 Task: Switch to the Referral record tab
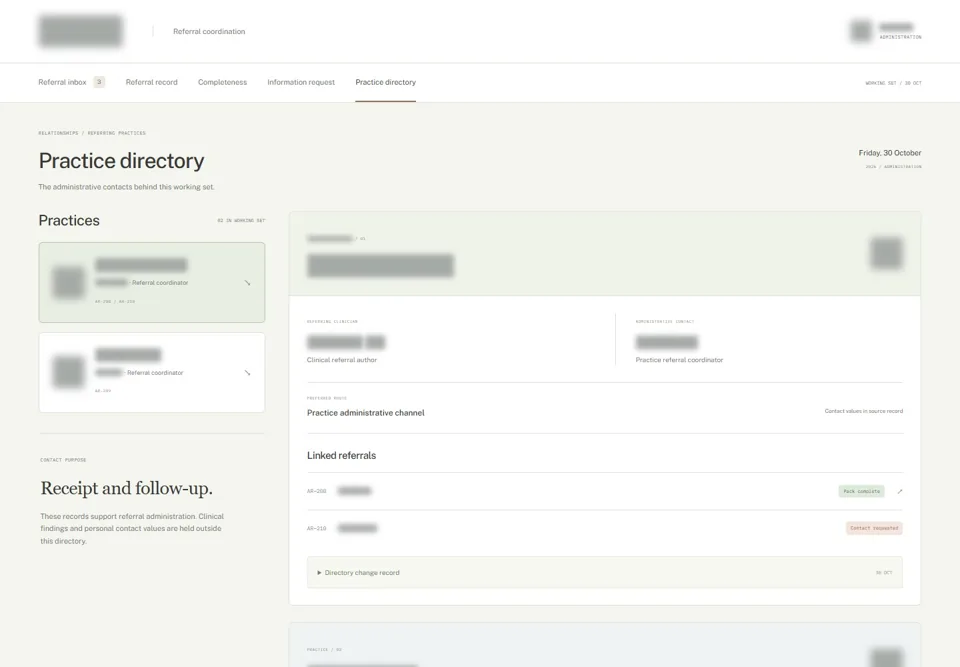(151, 82)
